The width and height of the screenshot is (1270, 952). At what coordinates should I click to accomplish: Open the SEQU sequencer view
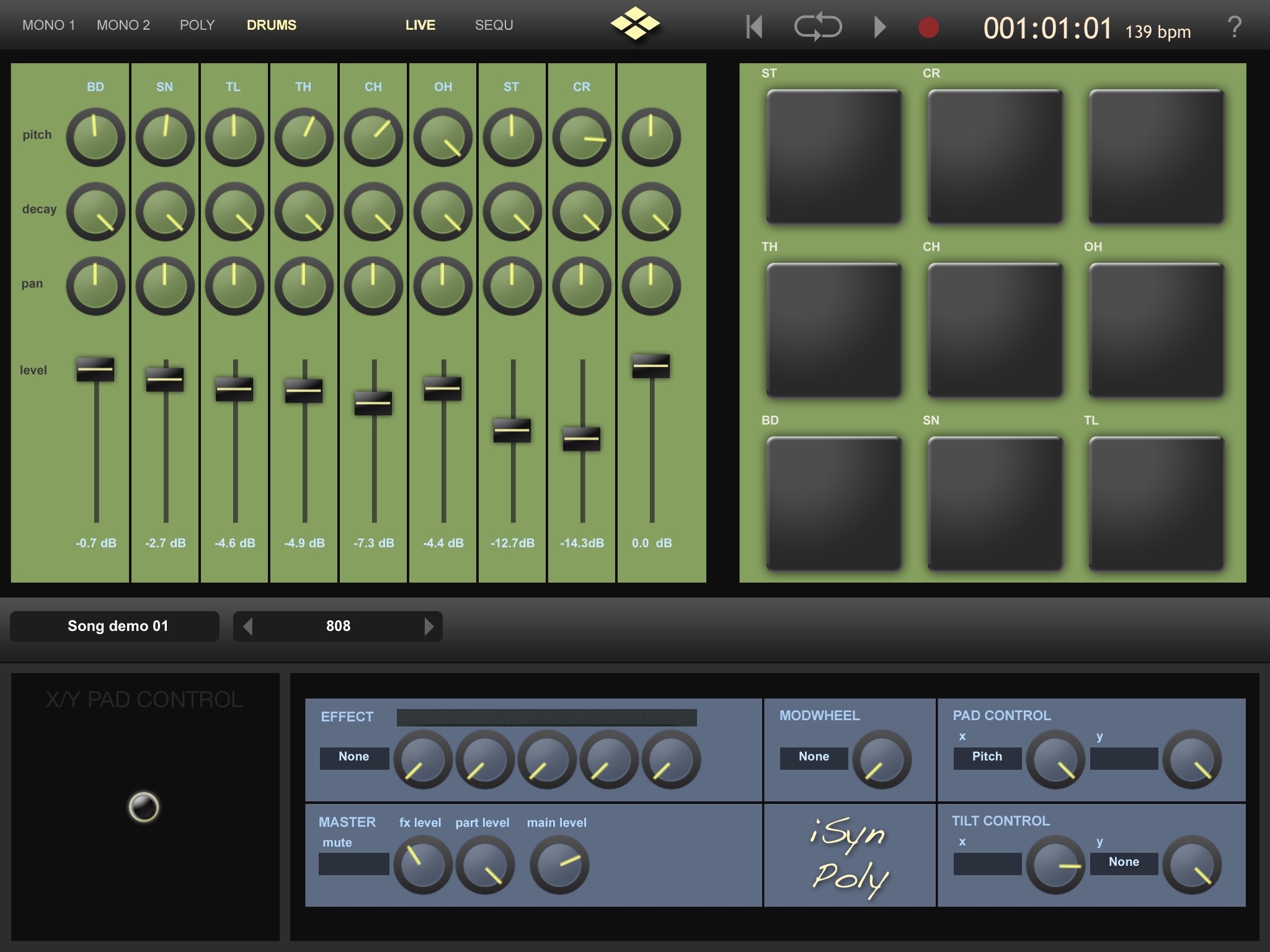pos(494,25)
